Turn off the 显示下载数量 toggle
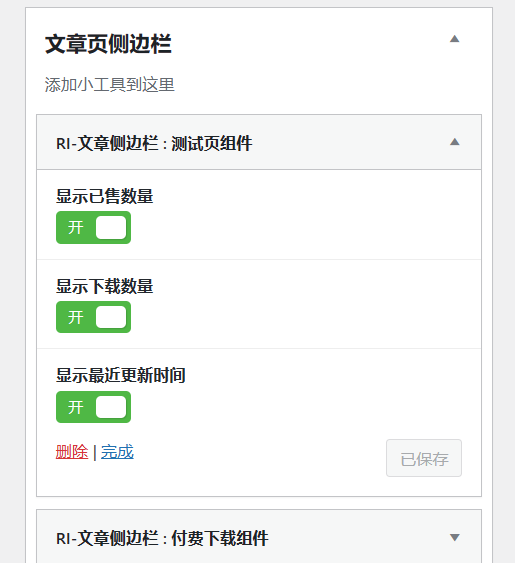The width and height of the screenshot is (515, 563). click(93, 317)
